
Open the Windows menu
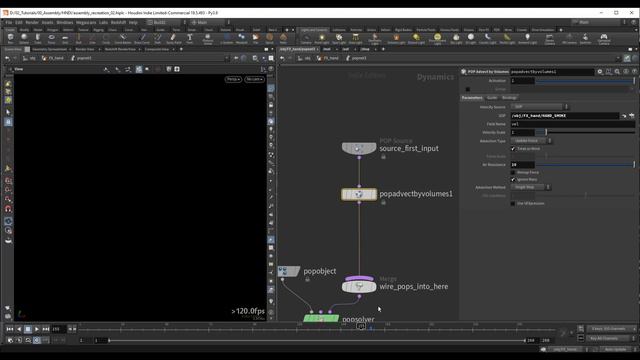click(65, 22)
